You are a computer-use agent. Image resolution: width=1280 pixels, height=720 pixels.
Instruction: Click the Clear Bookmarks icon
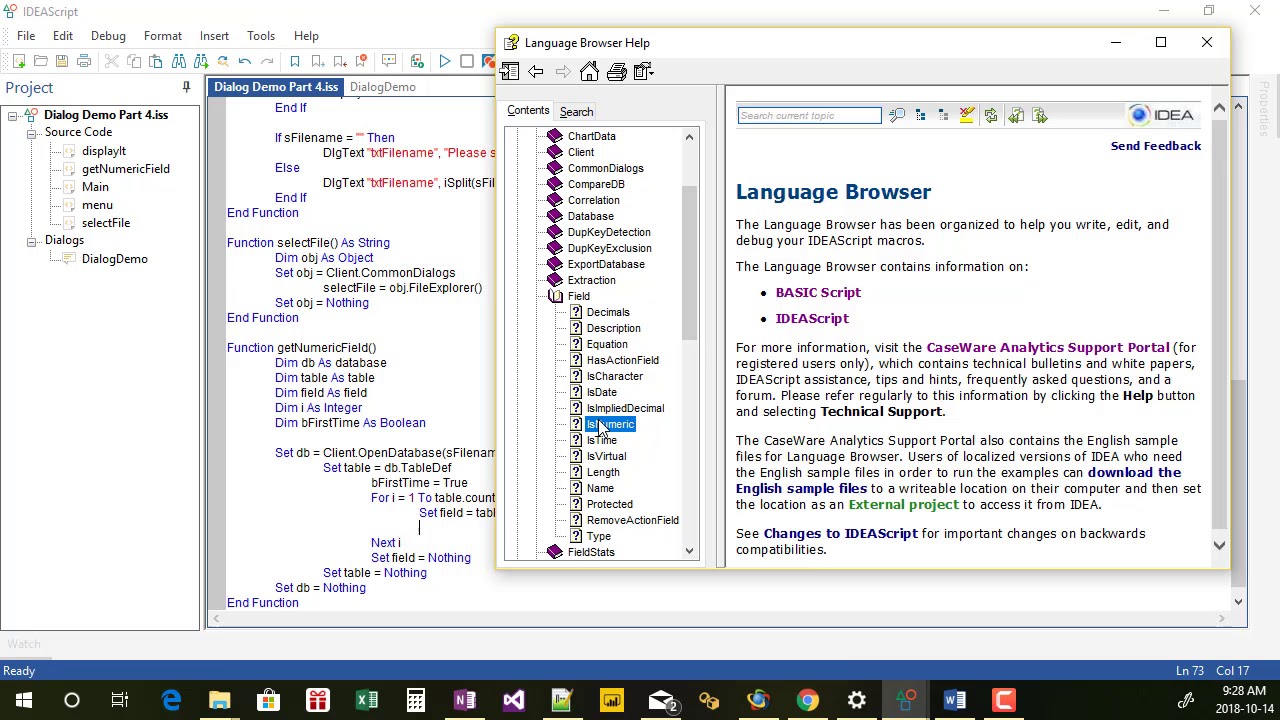coord(362,62)
